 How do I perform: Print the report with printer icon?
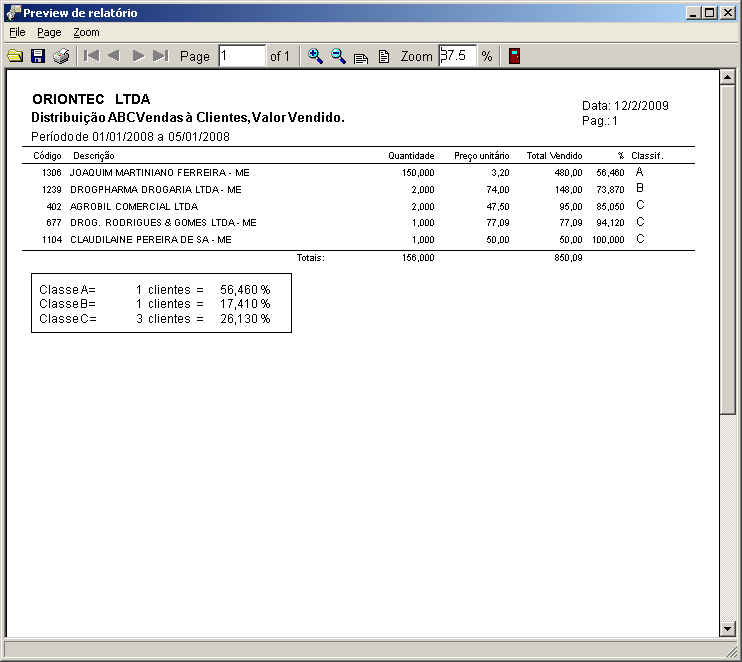(x=61, y=56)
